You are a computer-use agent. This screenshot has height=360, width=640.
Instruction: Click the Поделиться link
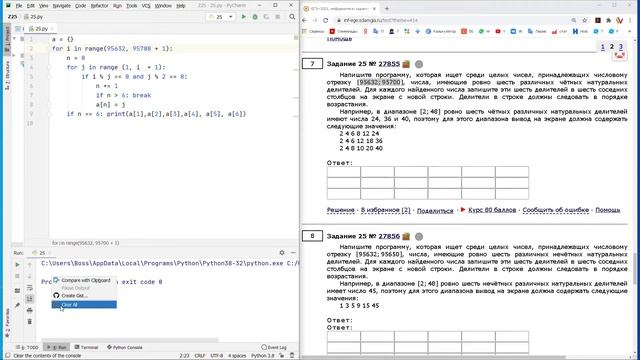435,210
